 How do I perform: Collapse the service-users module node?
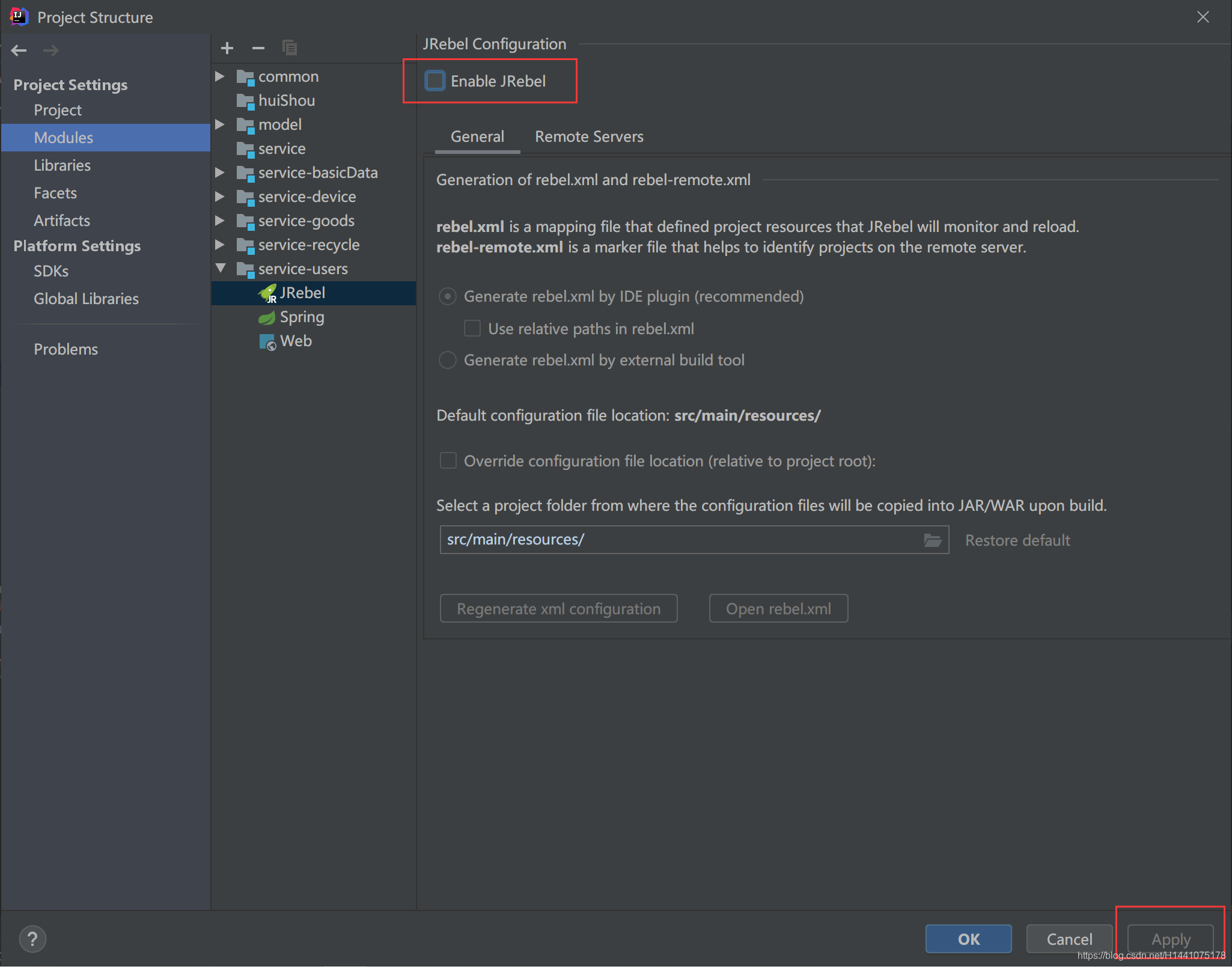pos(221,268)
